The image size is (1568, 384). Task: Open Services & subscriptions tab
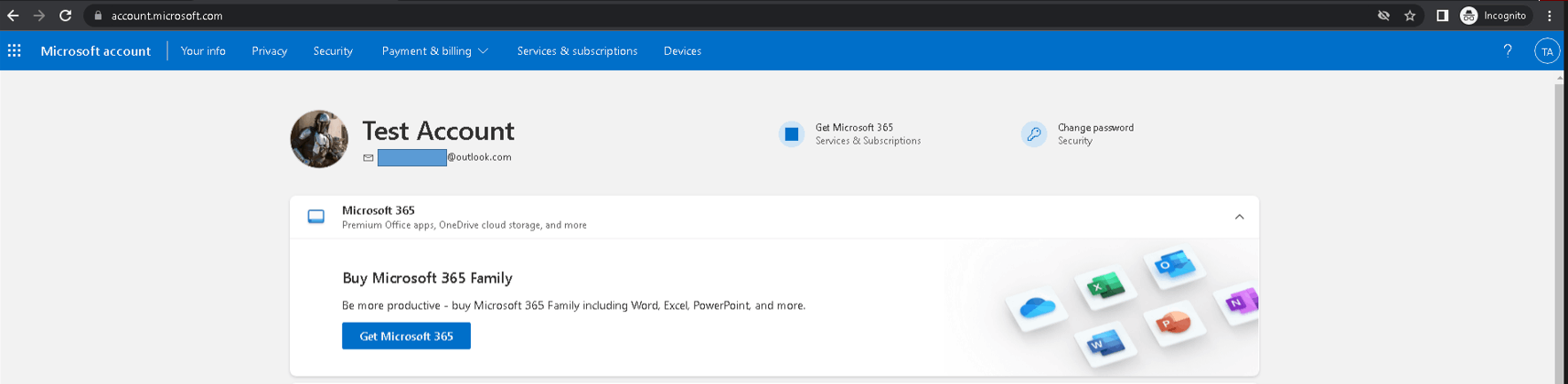(x=577, y=51)
